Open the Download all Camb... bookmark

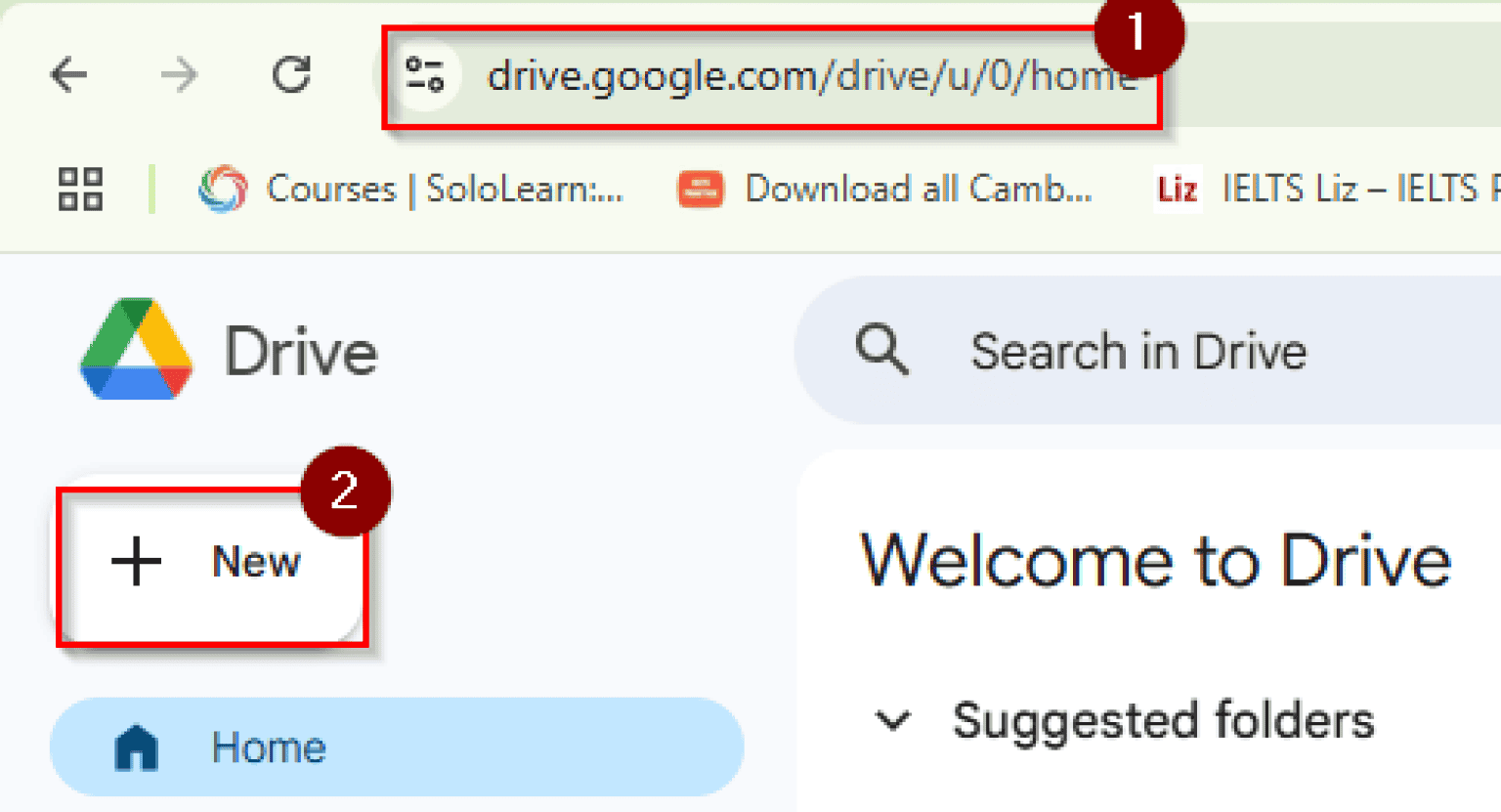click(x=885, y=189)
